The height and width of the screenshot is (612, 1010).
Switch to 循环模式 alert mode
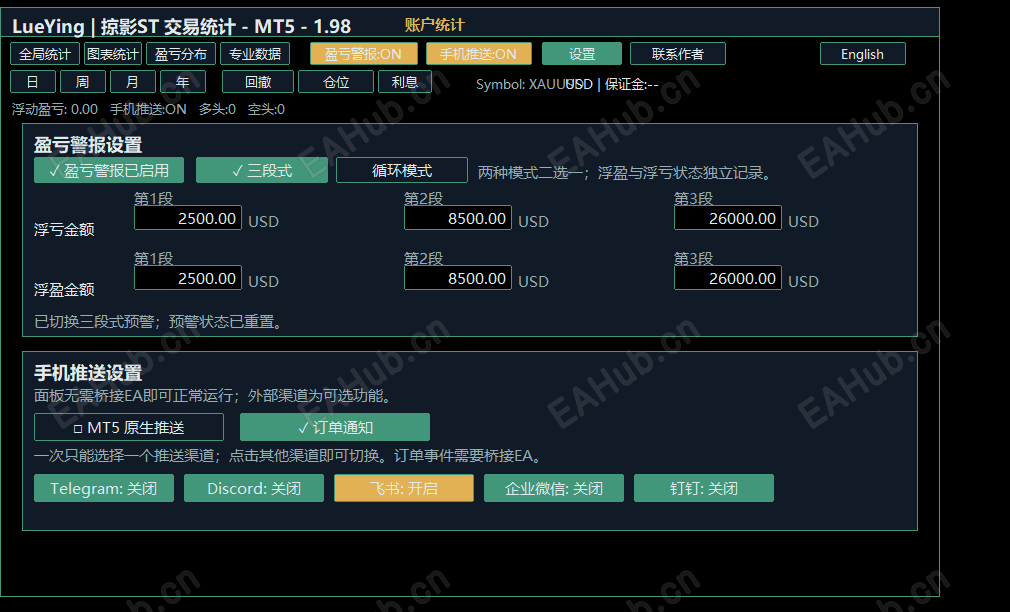tap(402, 170)
